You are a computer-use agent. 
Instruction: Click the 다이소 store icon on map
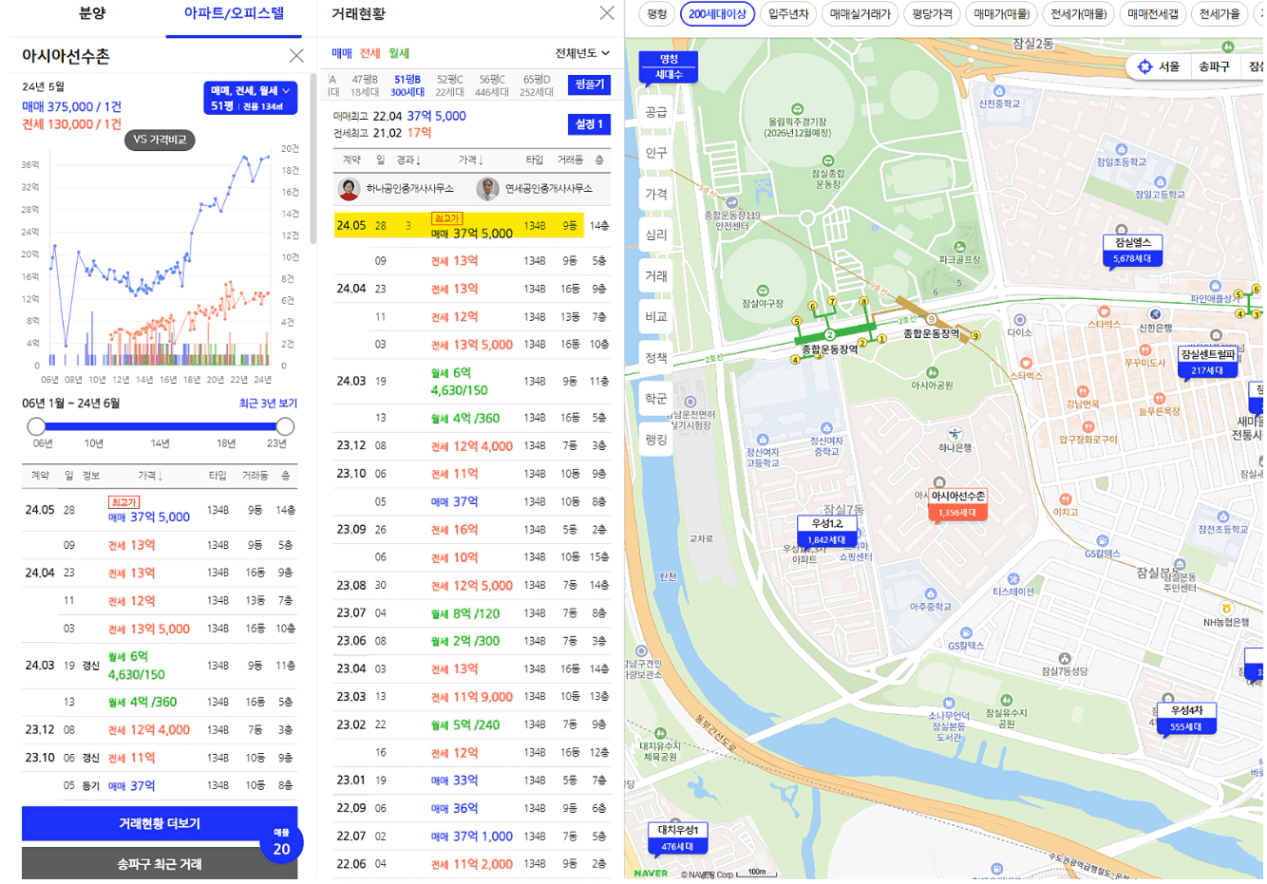pyautogui.click(x=1020, y=318)
